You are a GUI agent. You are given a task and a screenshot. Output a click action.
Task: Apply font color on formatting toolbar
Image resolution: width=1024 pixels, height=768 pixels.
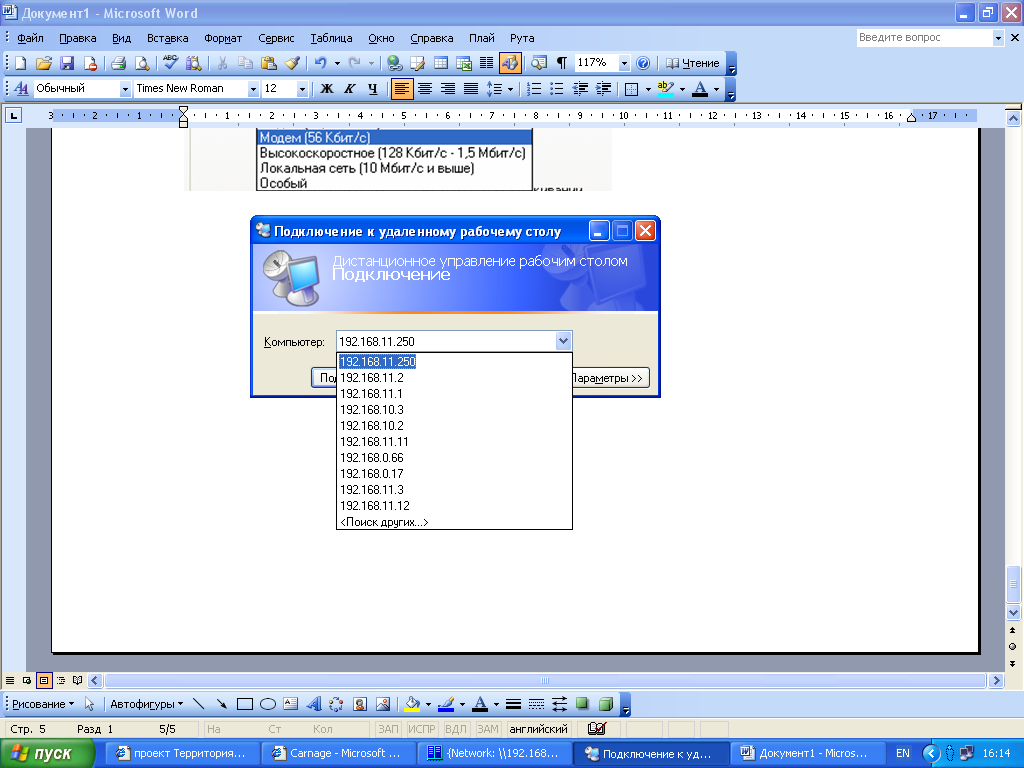pyautogui.click(x=699, y=89)
